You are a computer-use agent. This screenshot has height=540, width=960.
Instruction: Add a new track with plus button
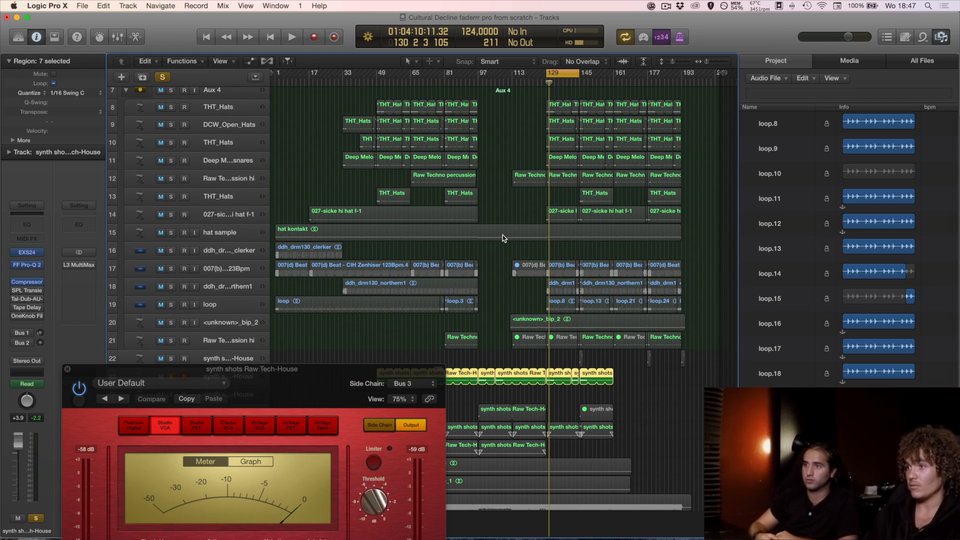121,77
